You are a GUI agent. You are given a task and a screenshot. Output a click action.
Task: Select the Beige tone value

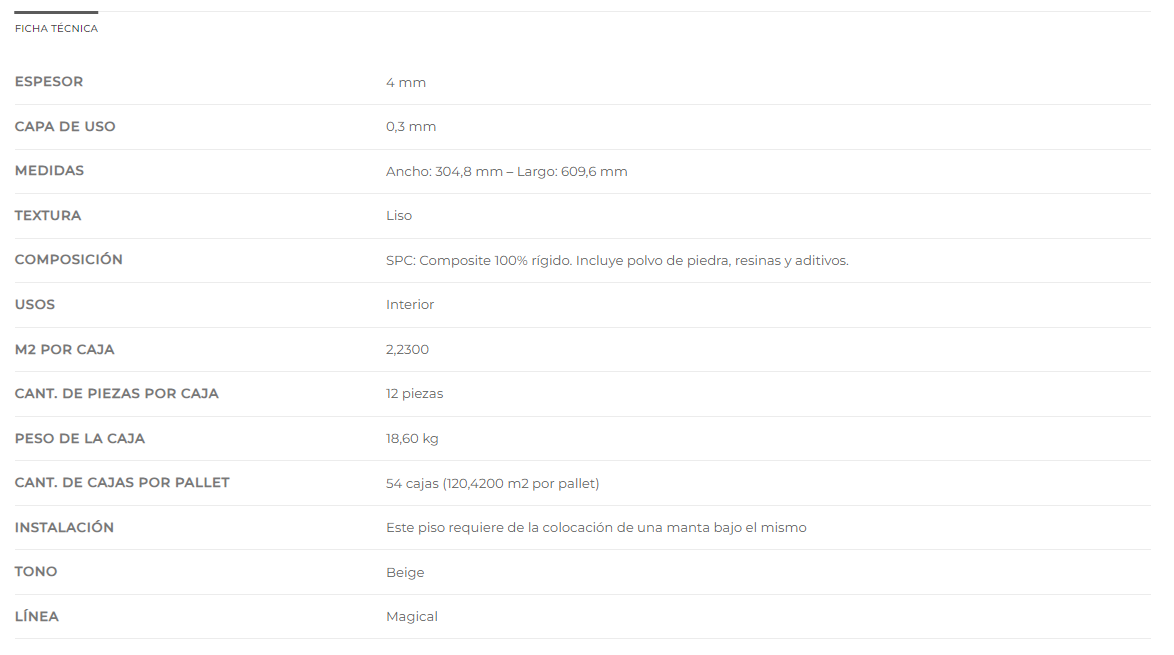point(405,573)
